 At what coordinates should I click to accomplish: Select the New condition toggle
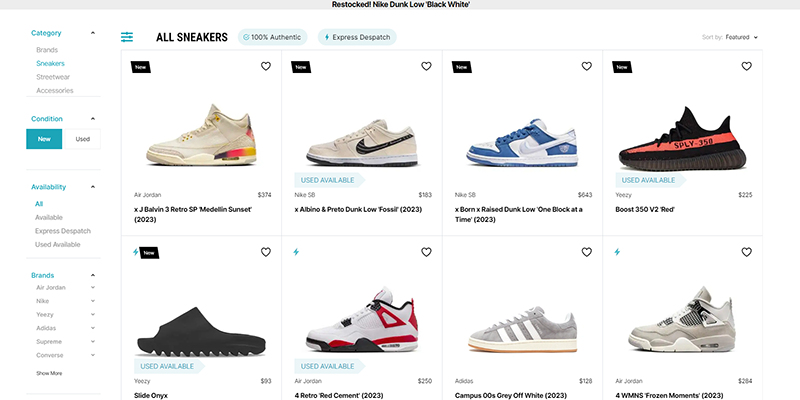44,139
